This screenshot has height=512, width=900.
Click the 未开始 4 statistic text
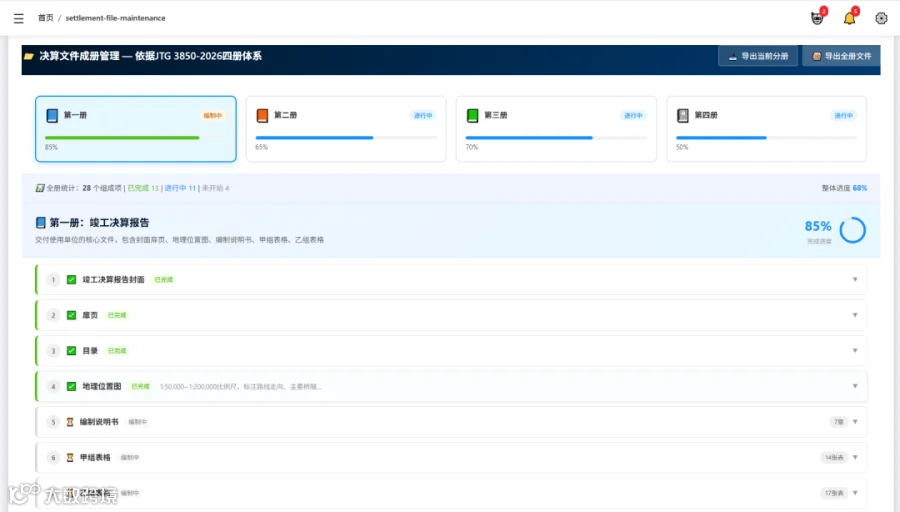point(215,188)
